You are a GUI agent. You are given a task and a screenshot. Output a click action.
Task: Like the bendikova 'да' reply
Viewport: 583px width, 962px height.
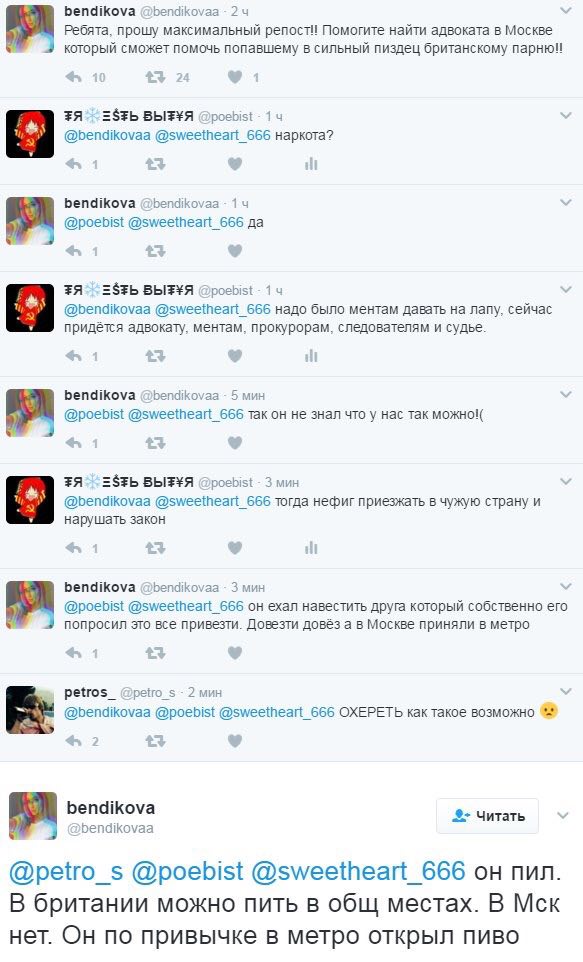(x=234, y=251)
